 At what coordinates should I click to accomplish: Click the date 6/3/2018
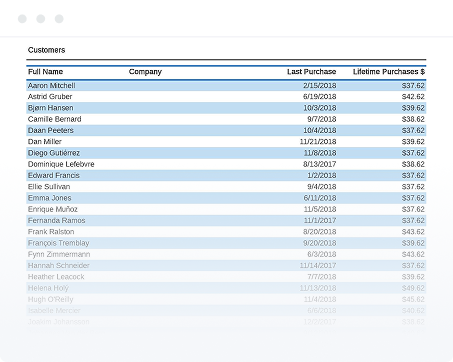(322, 254)
